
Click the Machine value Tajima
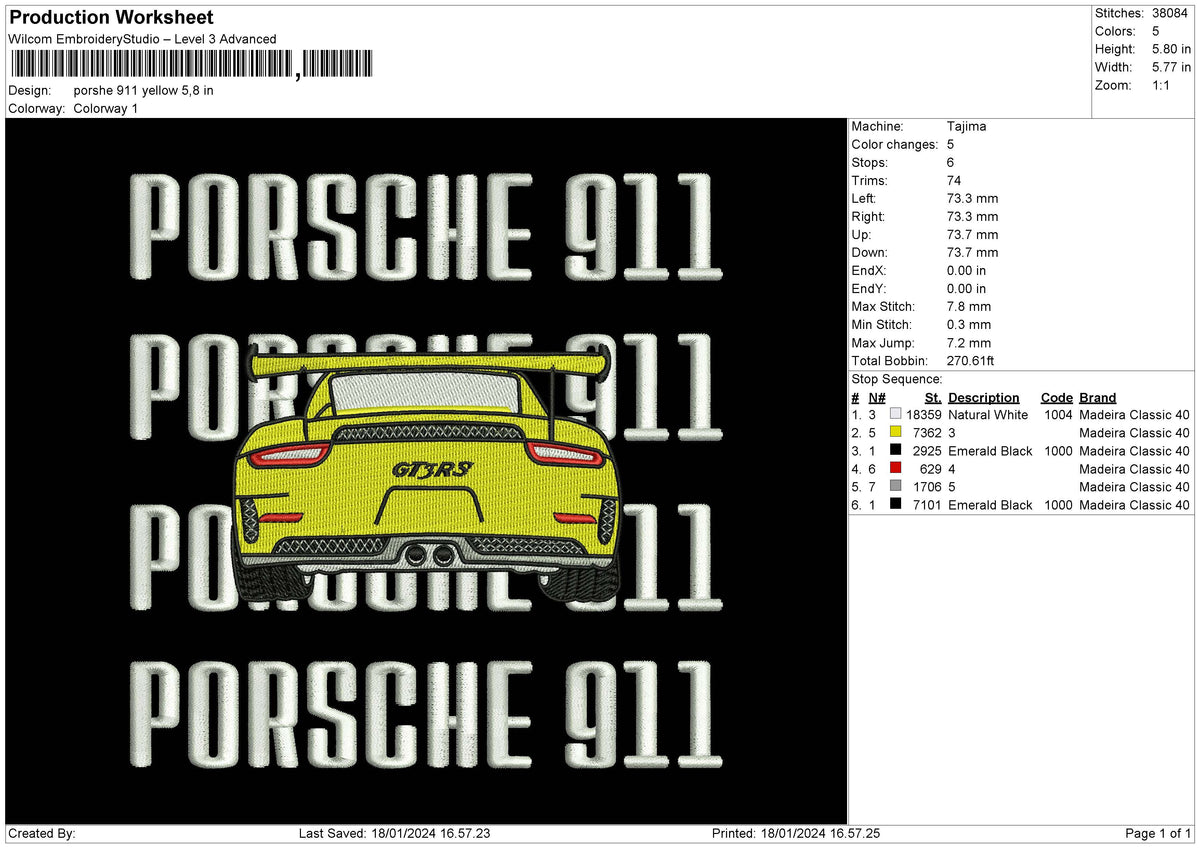tap(966, 127)
